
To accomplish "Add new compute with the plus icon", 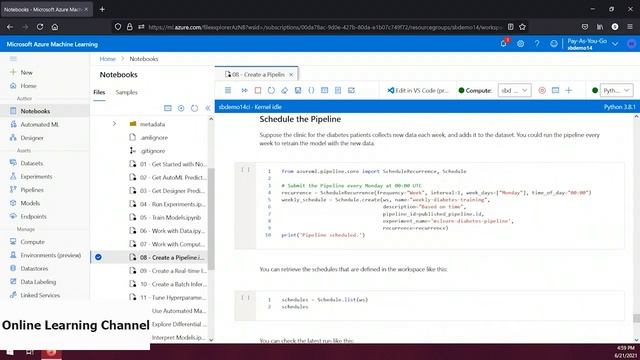I will (x=569, y=90).
